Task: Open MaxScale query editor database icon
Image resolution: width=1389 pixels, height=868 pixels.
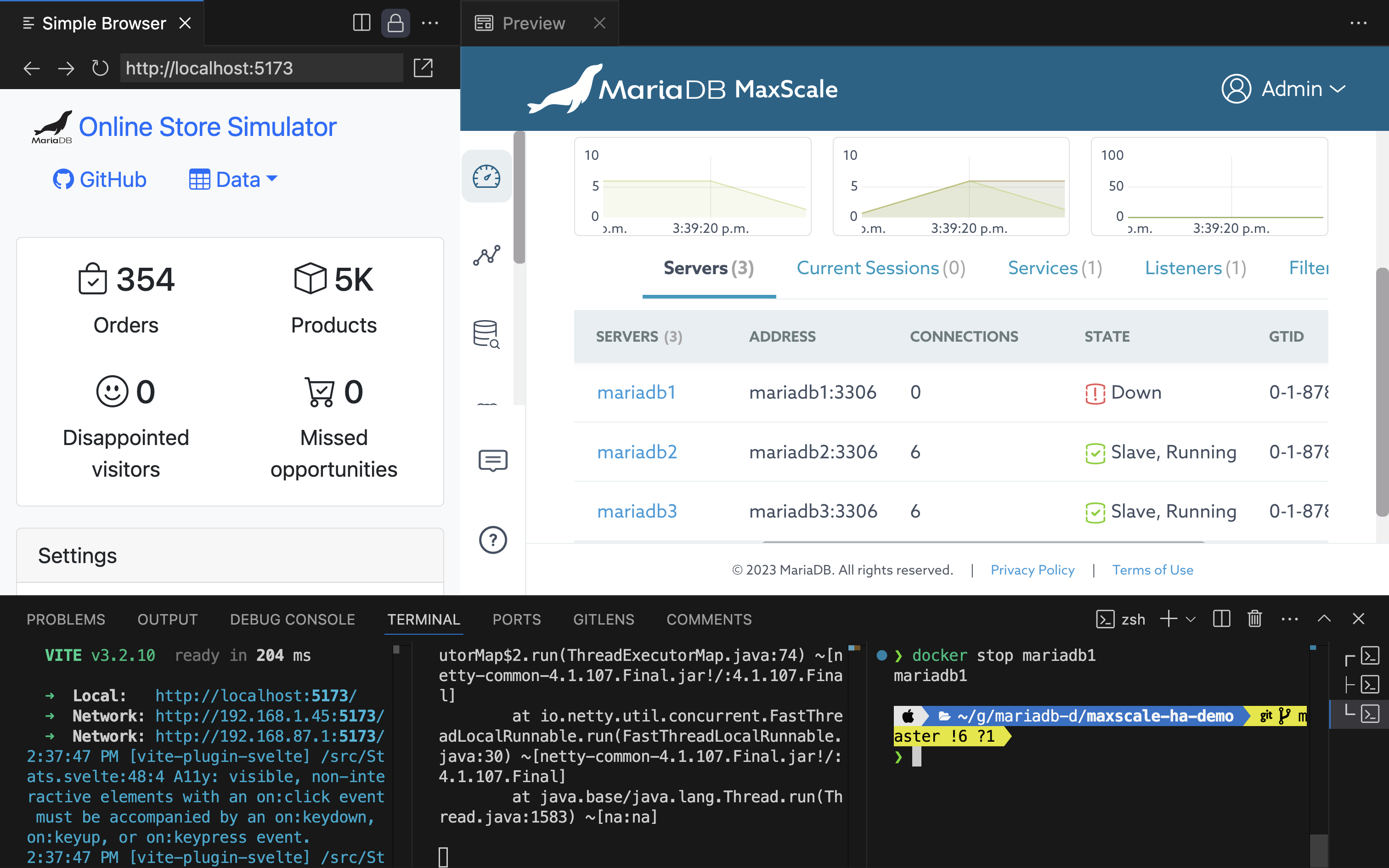Action: [486, 334]
